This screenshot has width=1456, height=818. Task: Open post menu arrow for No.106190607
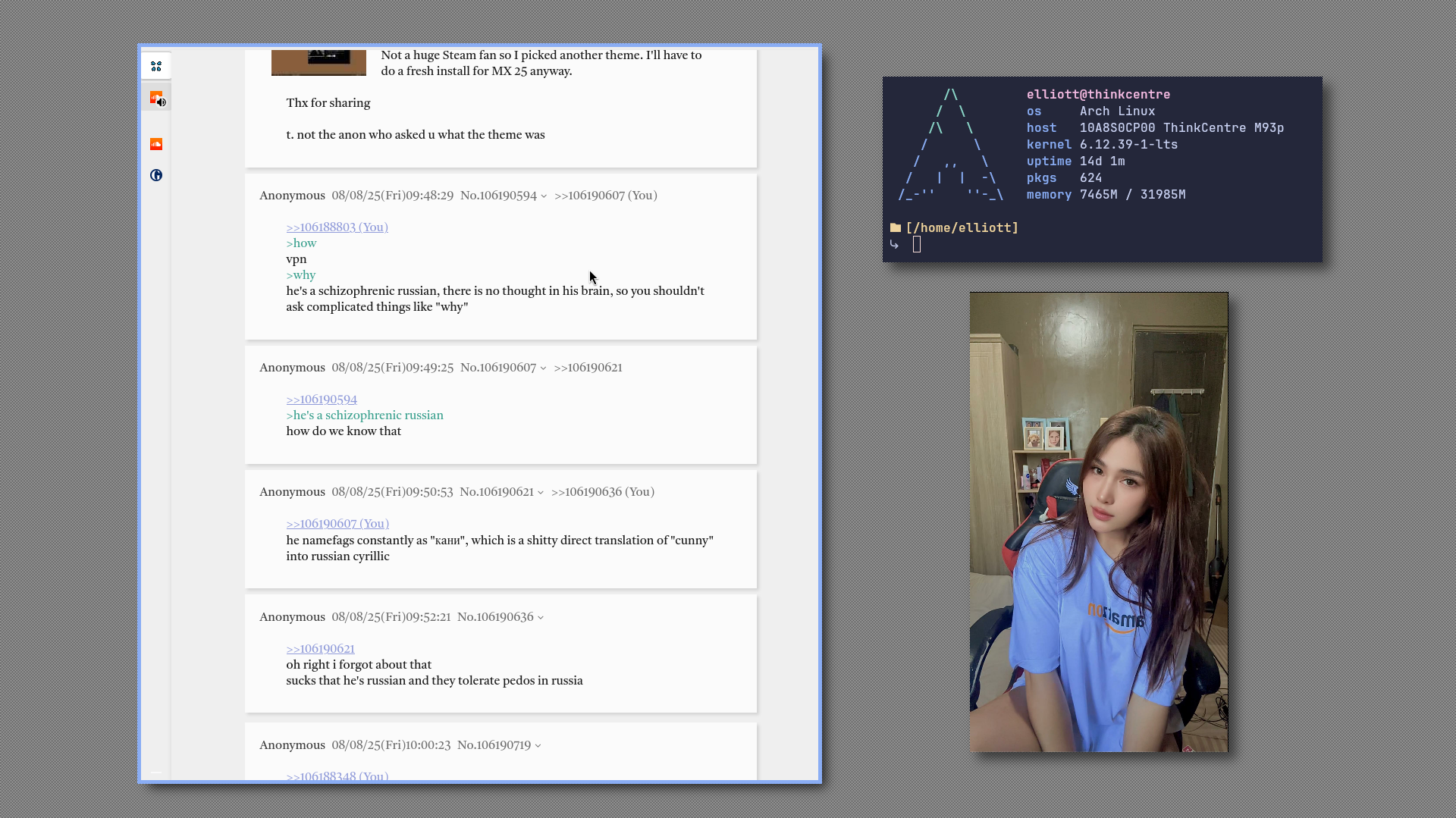click(543, 368)
